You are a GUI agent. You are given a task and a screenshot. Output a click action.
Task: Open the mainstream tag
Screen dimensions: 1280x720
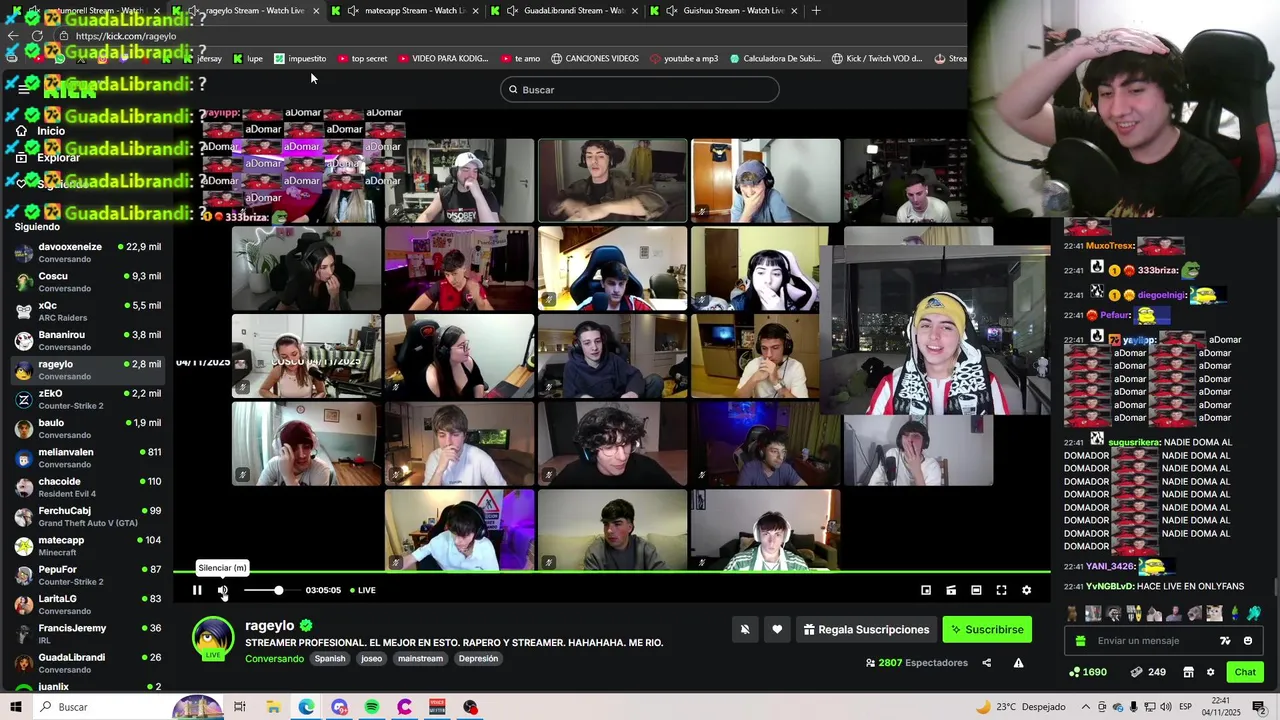(x=420, y=659)
